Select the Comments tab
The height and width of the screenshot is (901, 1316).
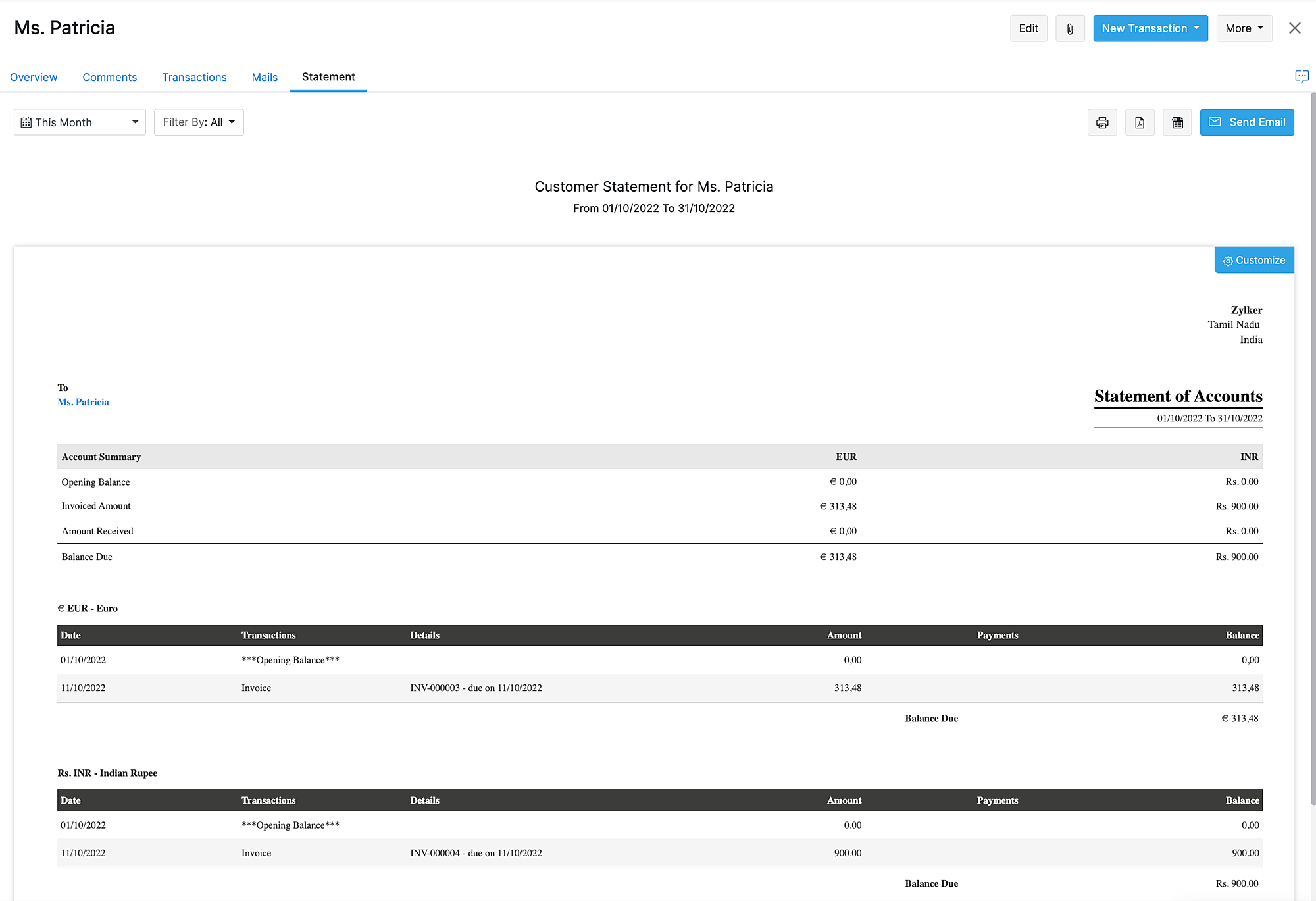[x=109, y=77]
